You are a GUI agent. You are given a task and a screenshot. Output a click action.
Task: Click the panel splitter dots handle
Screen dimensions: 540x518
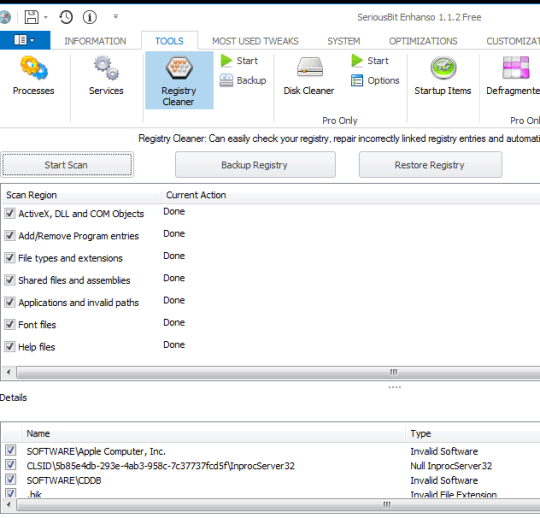(394, 387)
